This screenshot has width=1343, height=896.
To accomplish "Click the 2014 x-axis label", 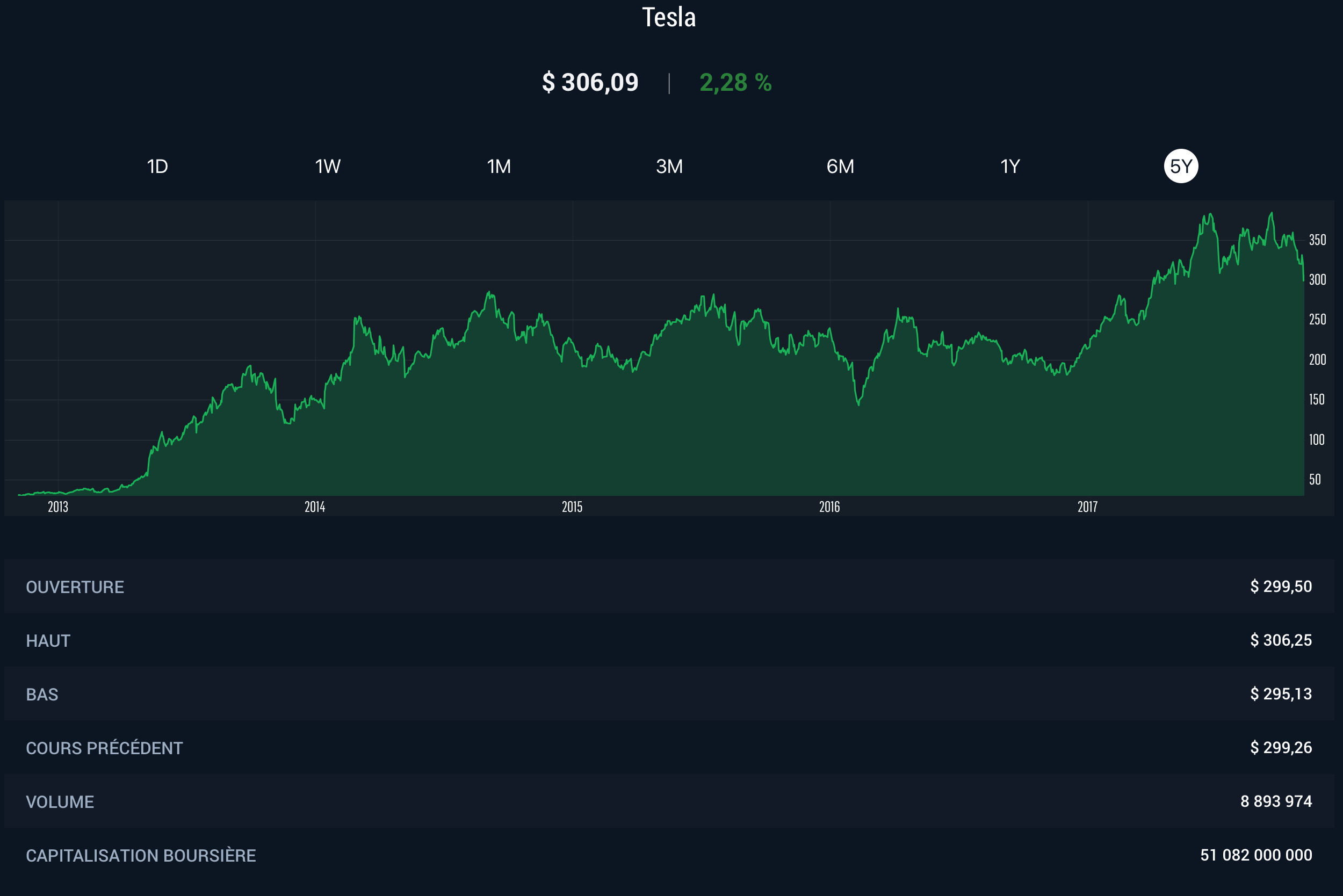I will [315, 507].
